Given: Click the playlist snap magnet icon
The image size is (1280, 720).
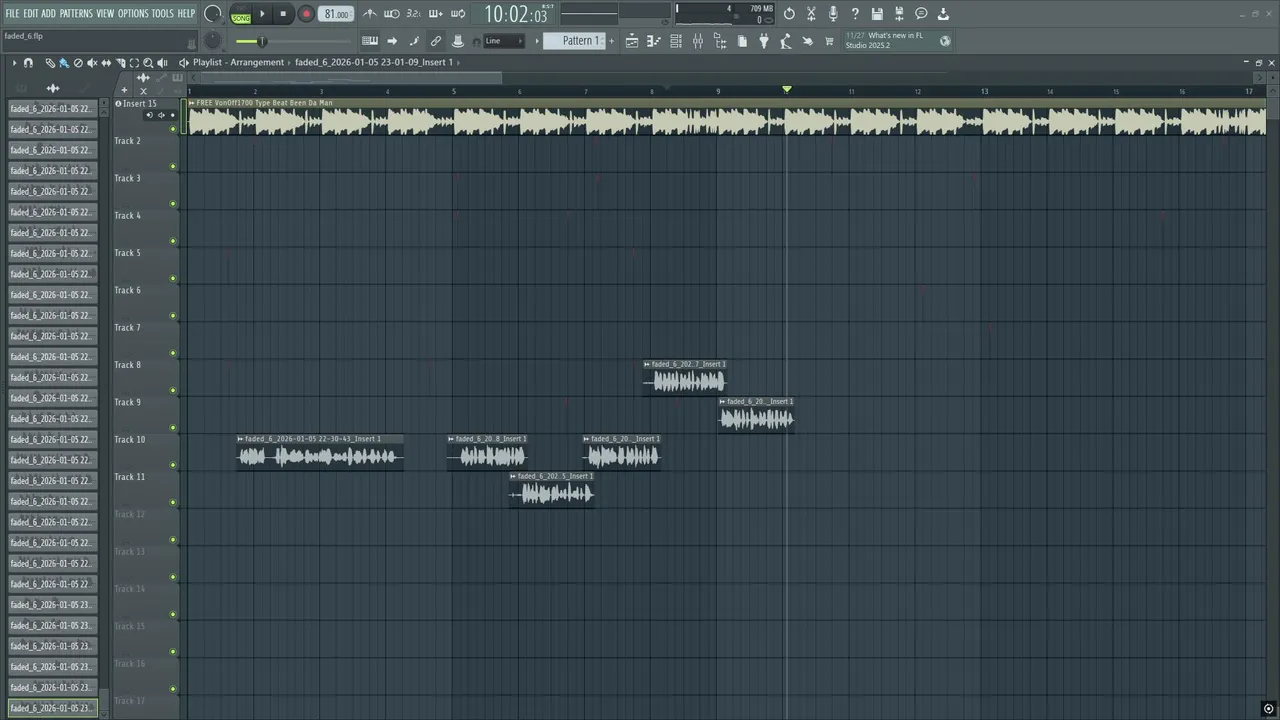Looking at the screenshot, I should 28,63.
